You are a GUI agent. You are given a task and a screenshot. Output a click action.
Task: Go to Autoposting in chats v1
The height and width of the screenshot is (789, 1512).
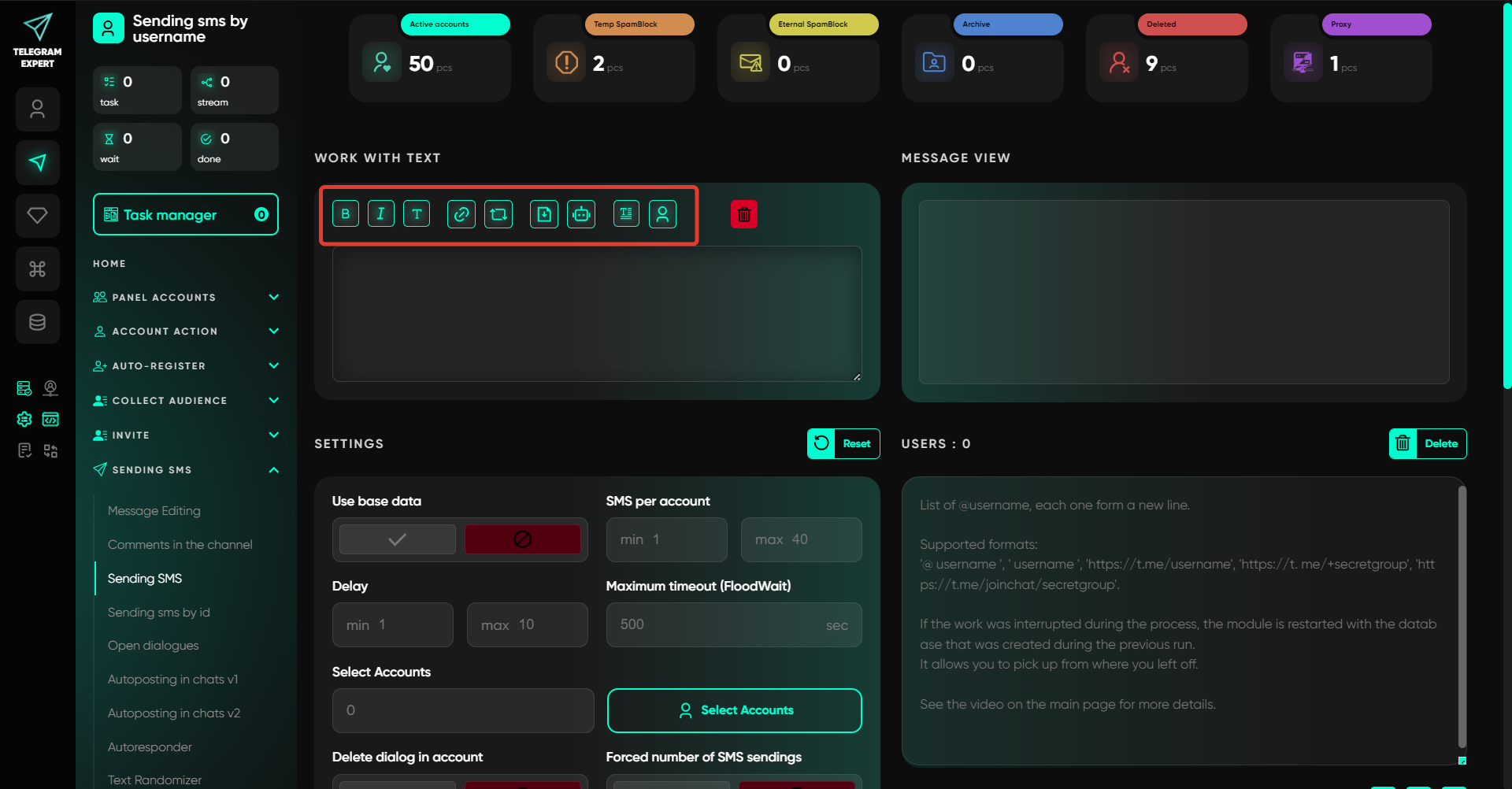(173, 680)
